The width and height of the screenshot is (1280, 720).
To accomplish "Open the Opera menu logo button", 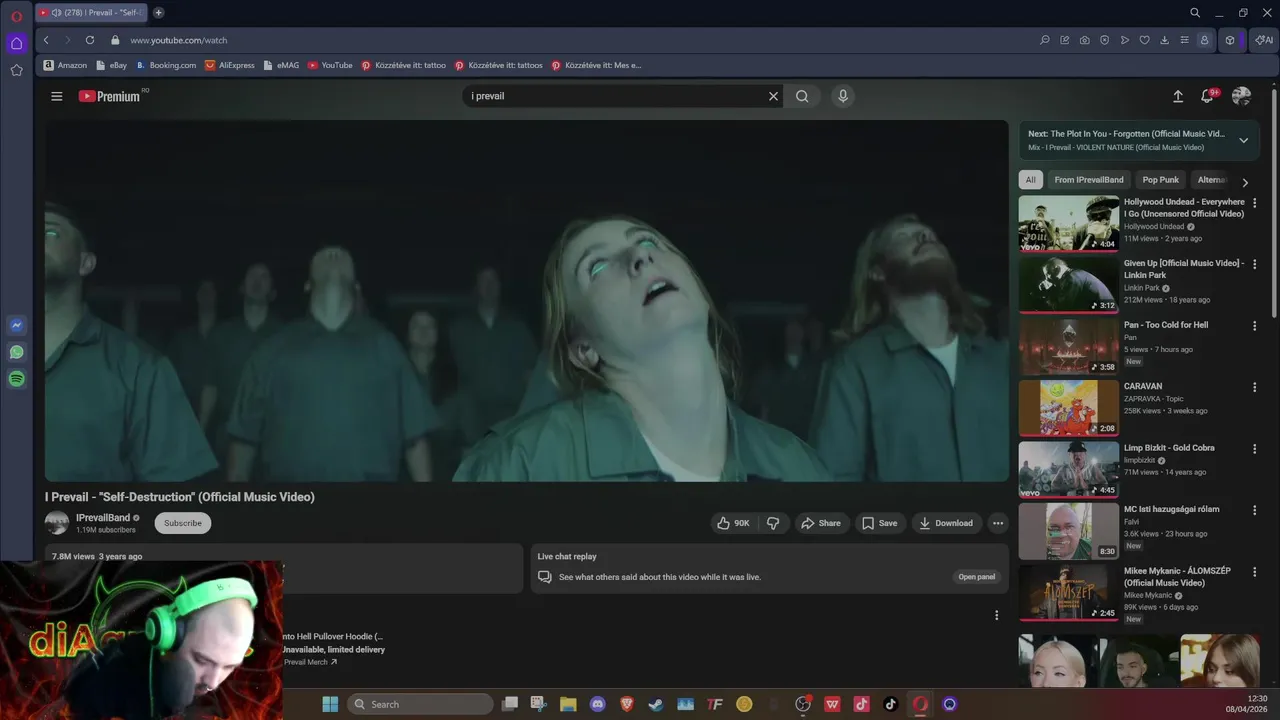I will [16, 16].
